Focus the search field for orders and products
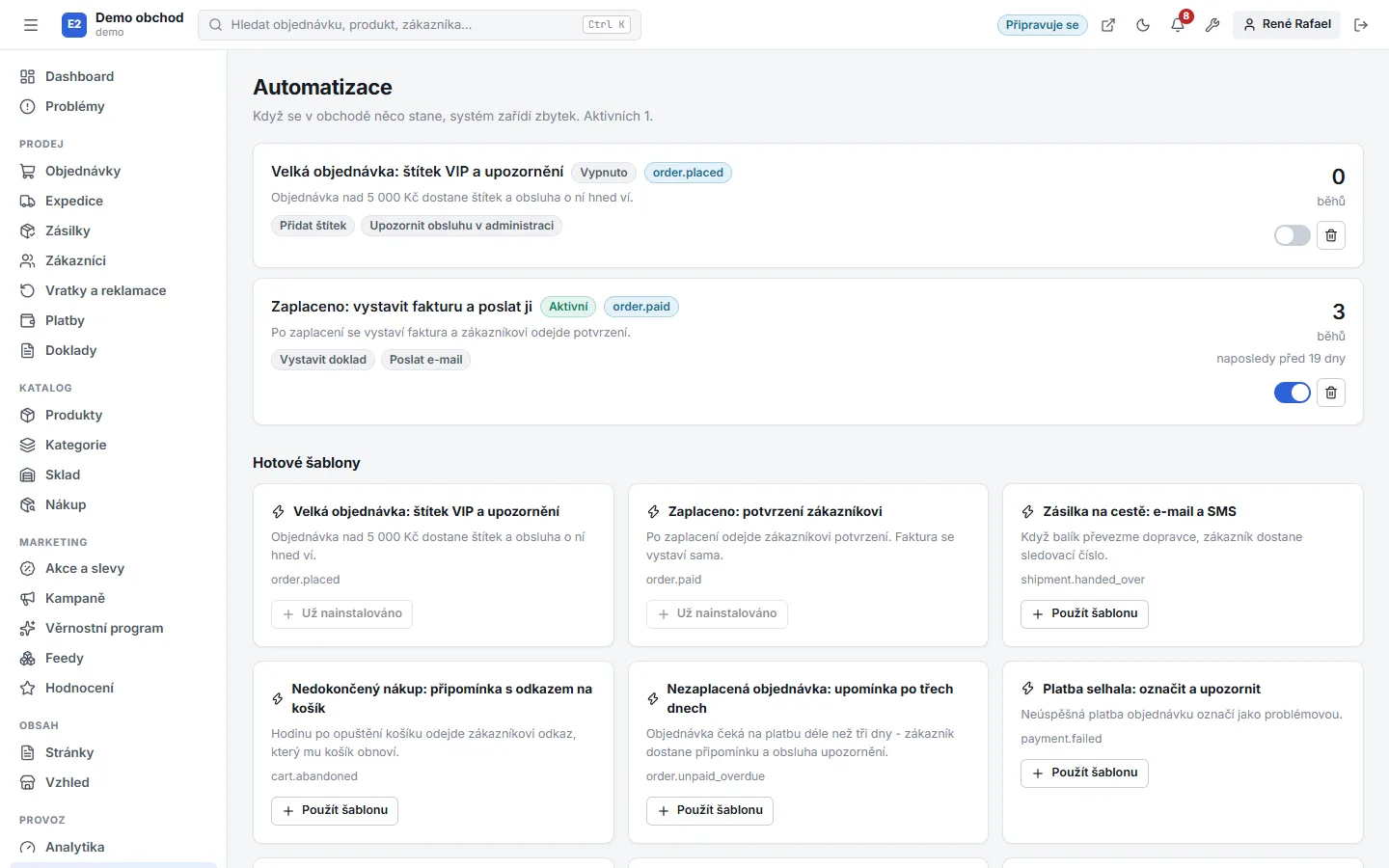 [x=420, y=25]
